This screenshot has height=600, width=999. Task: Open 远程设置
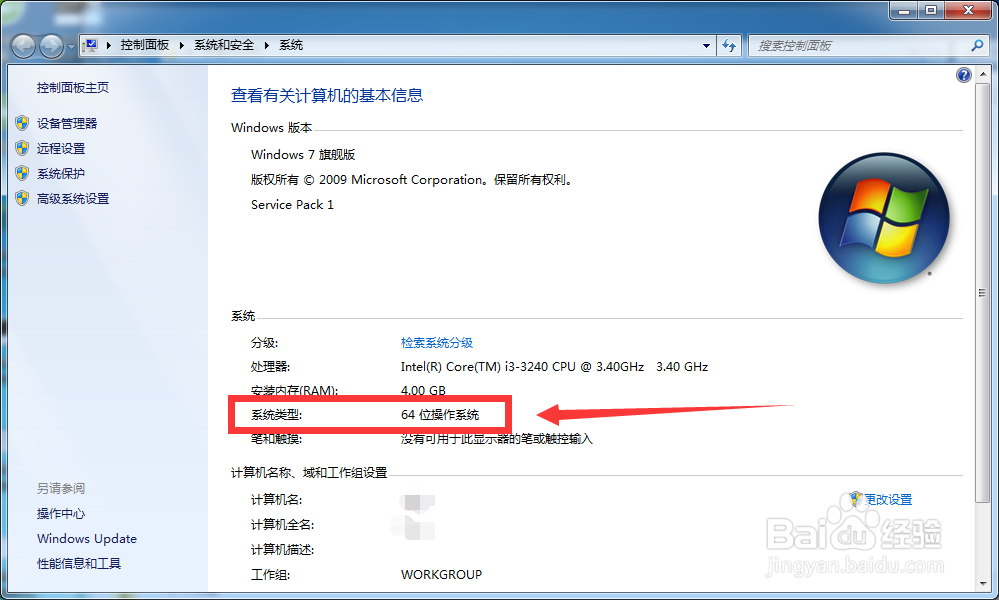coord(61,148)
